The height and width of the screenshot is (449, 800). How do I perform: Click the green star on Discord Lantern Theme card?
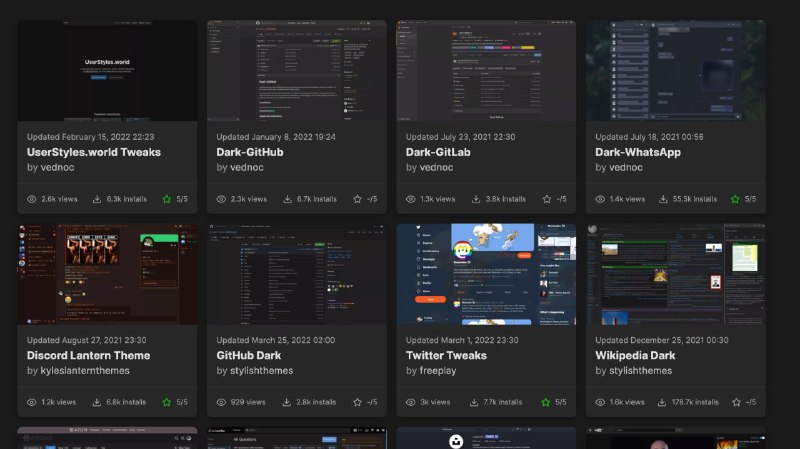167,402
